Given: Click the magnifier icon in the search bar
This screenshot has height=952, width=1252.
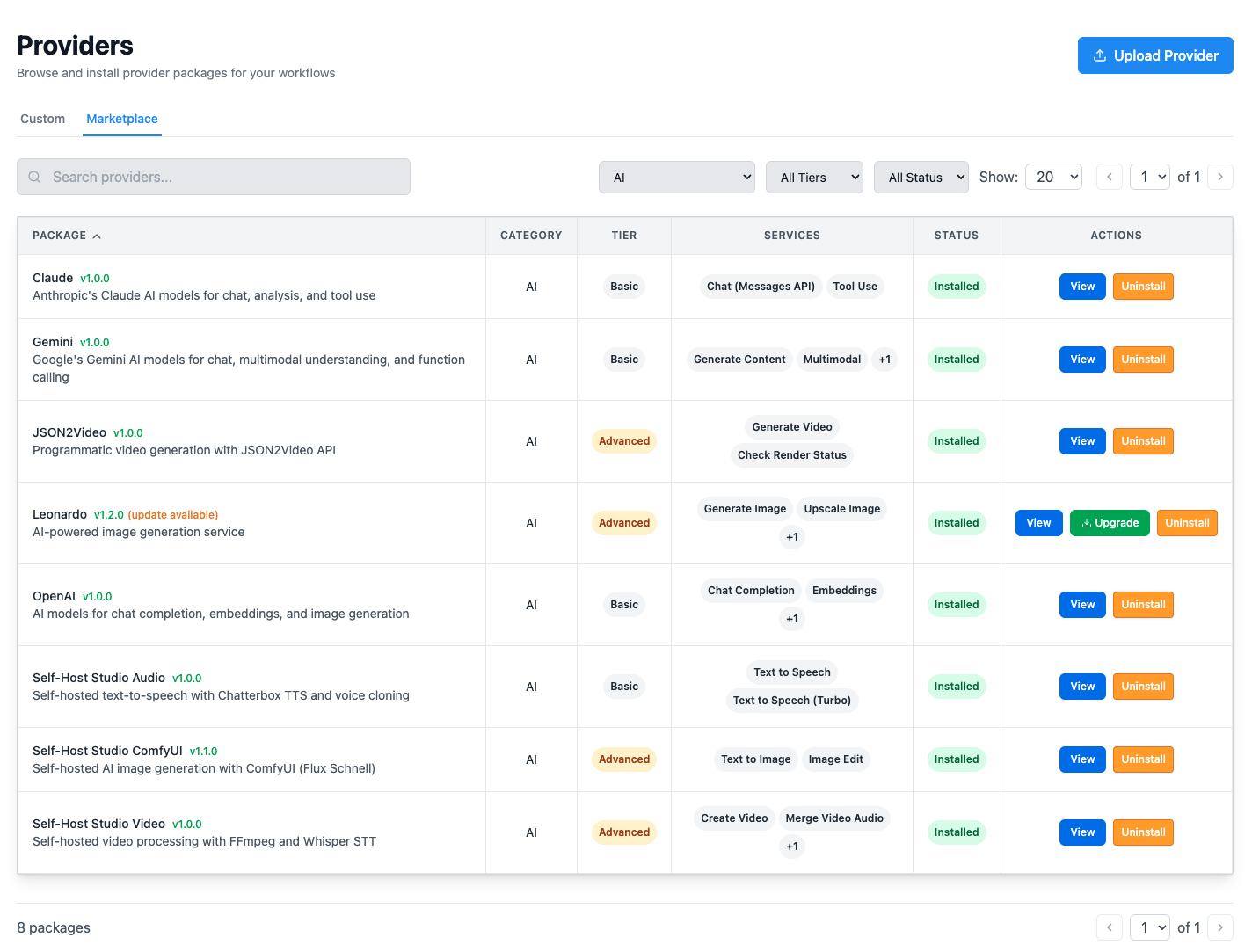Looking at the screenshot, I should pyautogui.click(x=34, y=177).
